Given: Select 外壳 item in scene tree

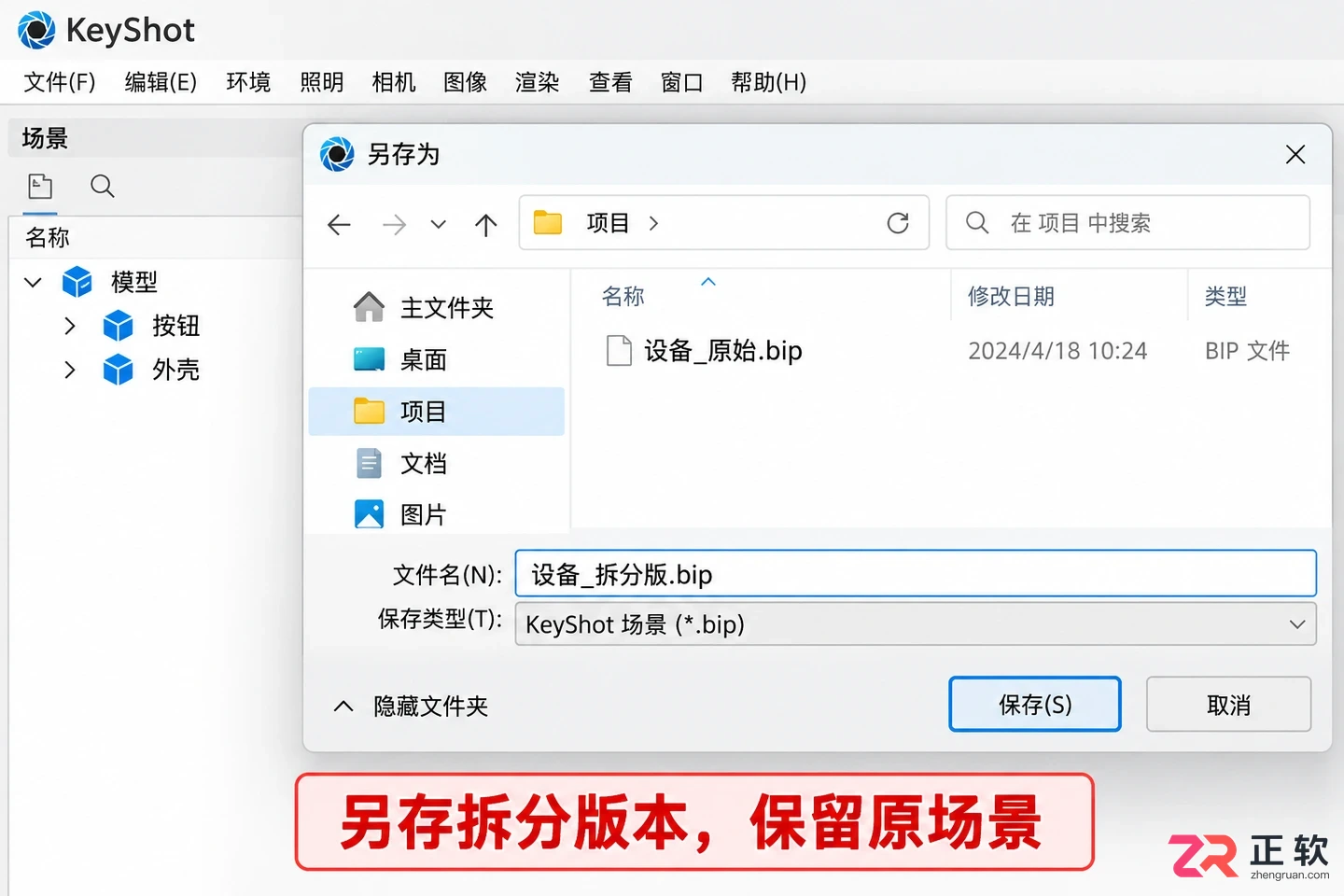Looking at the screenshot, I should point(176,370).
